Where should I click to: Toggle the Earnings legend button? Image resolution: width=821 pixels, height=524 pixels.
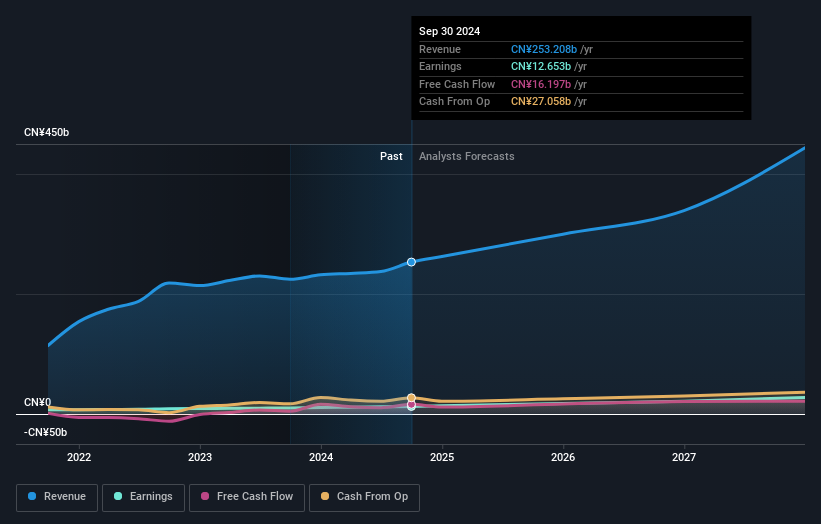coord(143,497)
